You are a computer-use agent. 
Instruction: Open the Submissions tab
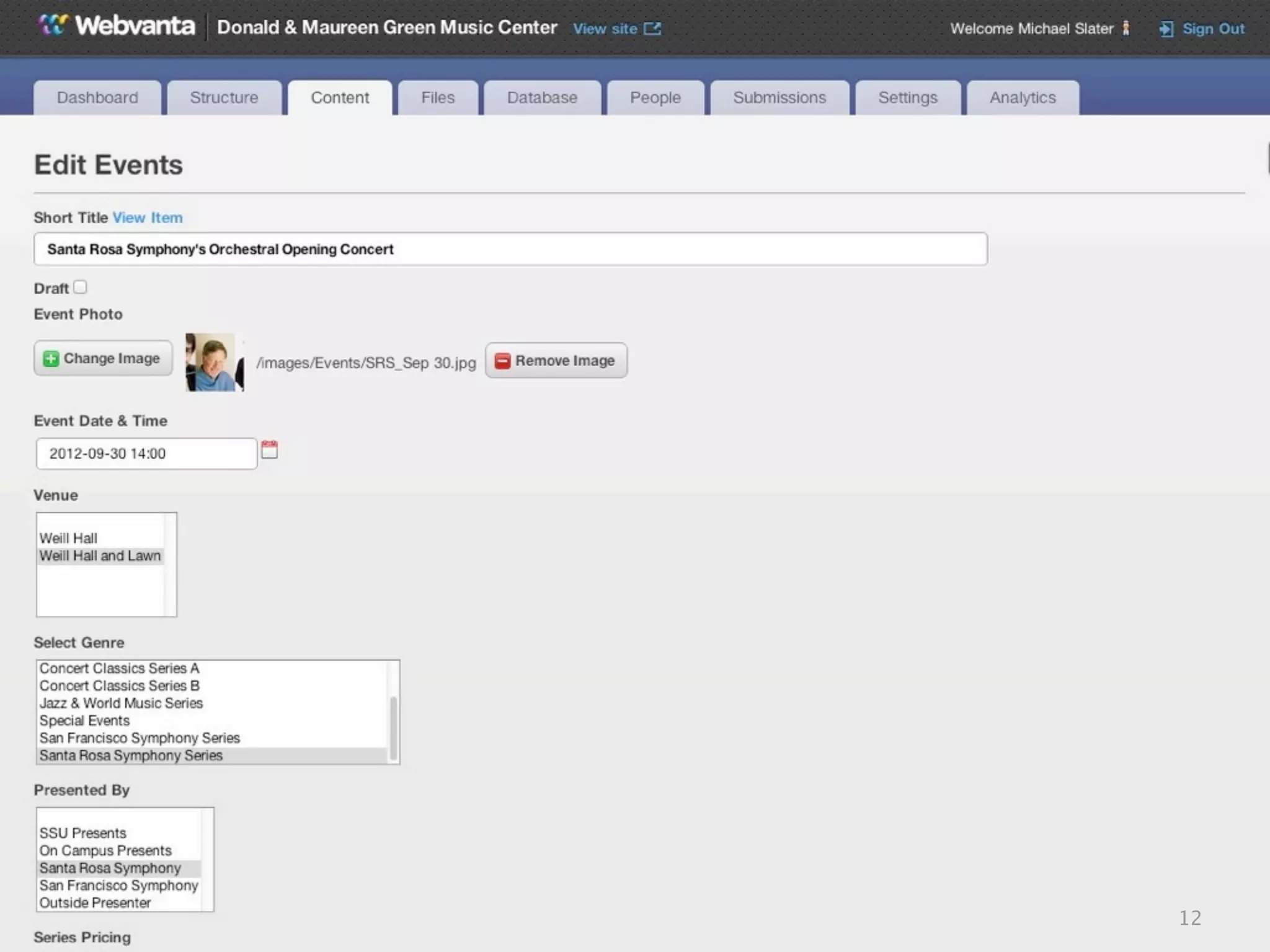tap(779, 98)
